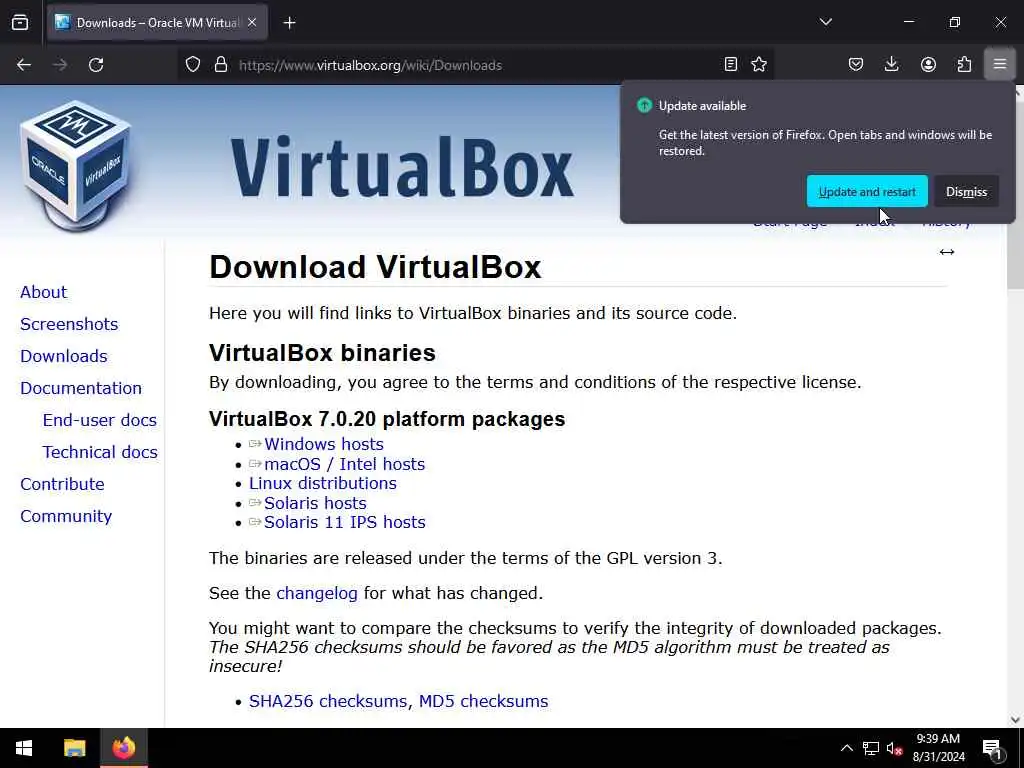Open the MD5 checksums link
Screen dimensions: 1024x768
click(483, 701)
